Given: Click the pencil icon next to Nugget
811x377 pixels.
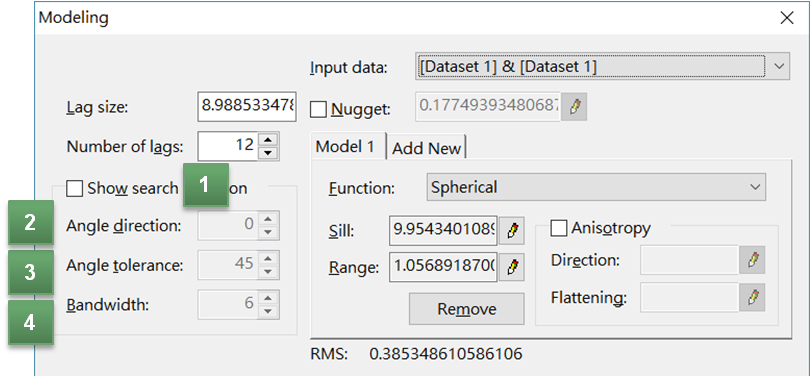Looking at the screenshot, I should click(574, 107).
